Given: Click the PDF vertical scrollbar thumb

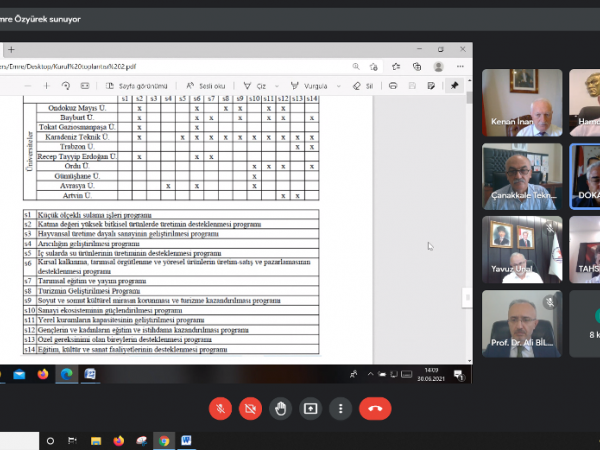Looking at the screenshot, I should (469, 98).
